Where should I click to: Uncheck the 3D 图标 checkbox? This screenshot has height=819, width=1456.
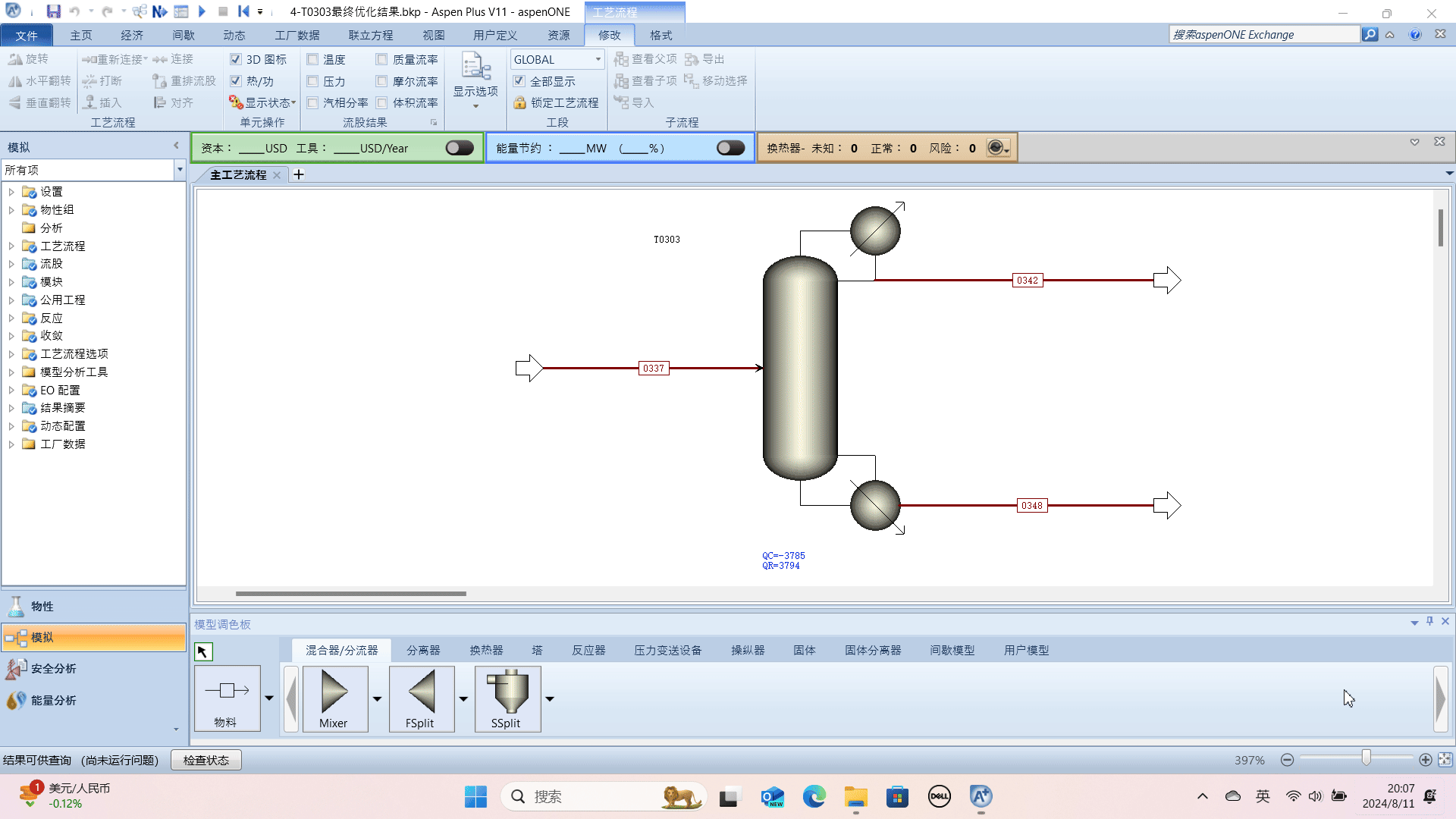coord(236,59)
